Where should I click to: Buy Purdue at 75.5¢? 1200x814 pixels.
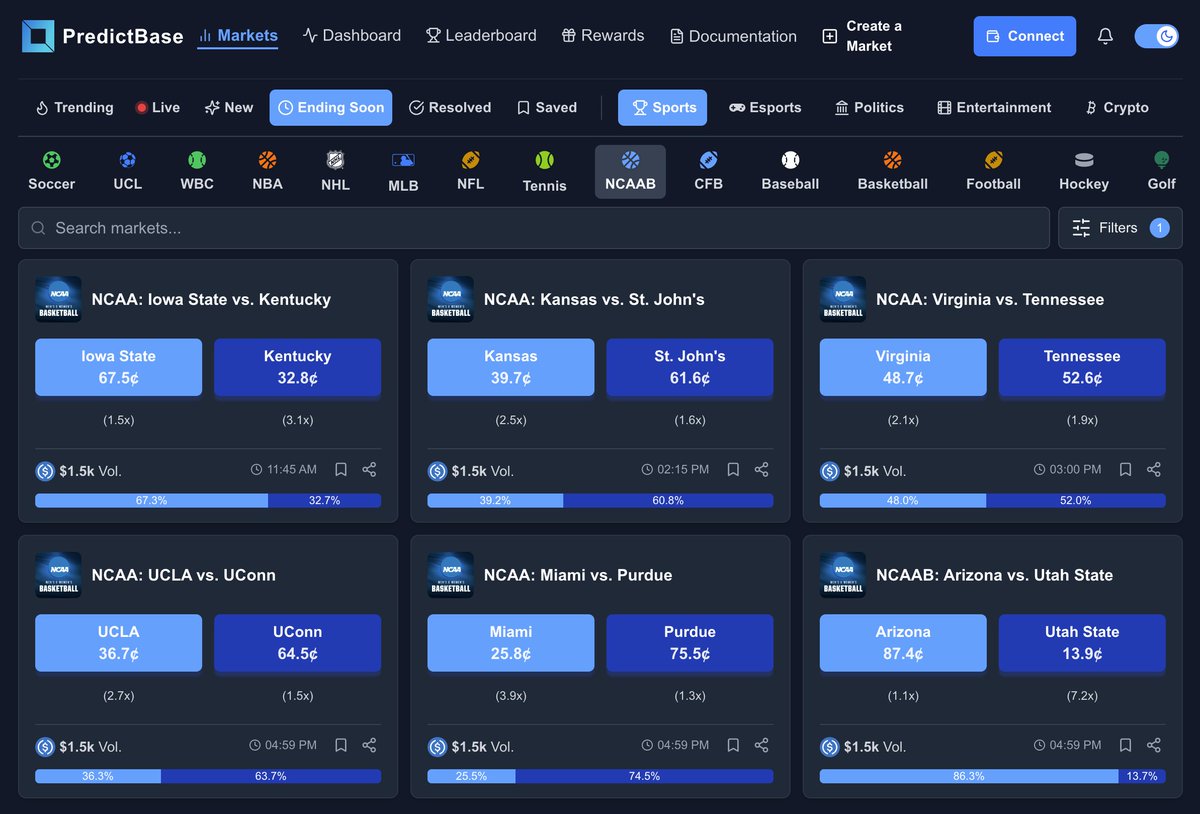pyautogui.click(x=690, y=643)
